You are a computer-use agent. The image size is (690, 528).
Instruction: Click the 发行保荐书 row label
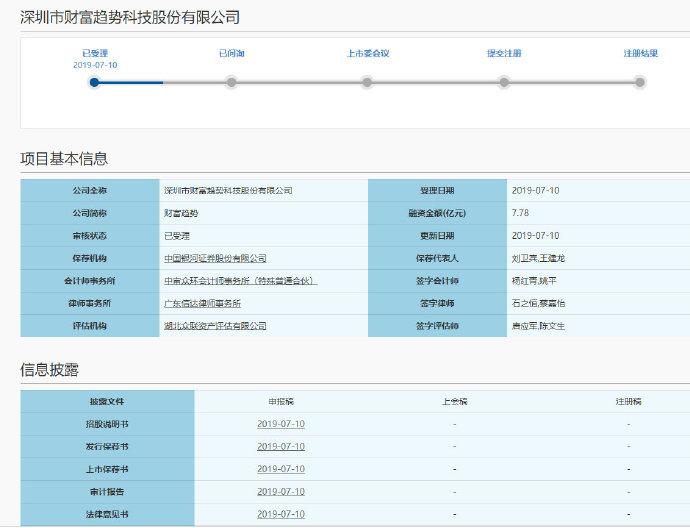(107, 447)
